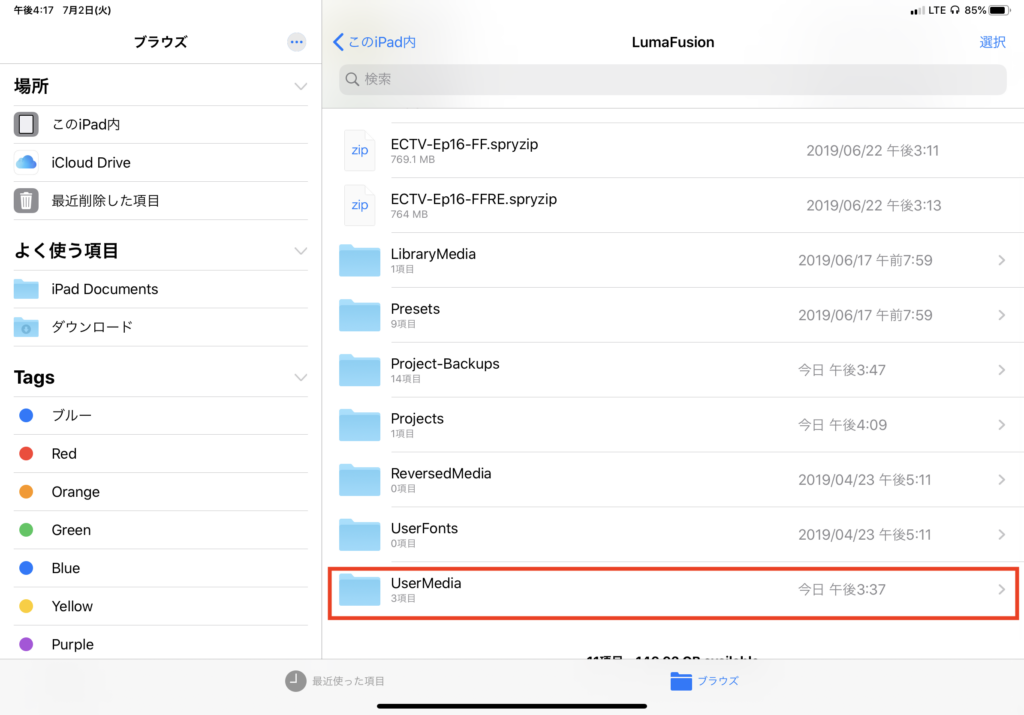Tap the Projects folder icon
1024x715 pixels.
click(x=359, y=424)
